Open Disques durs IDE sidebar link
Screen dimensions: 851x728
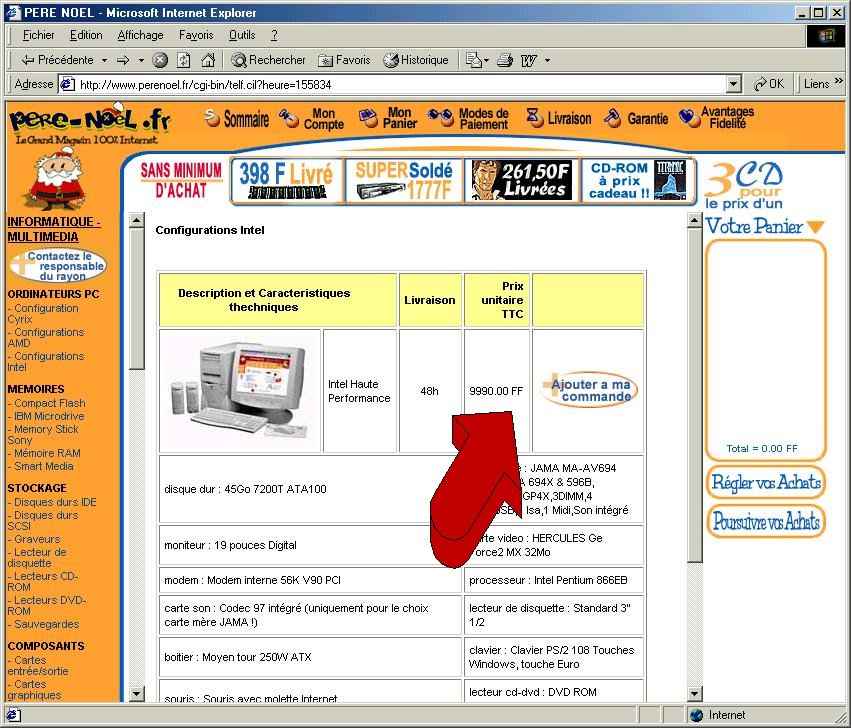click(52, 503)
